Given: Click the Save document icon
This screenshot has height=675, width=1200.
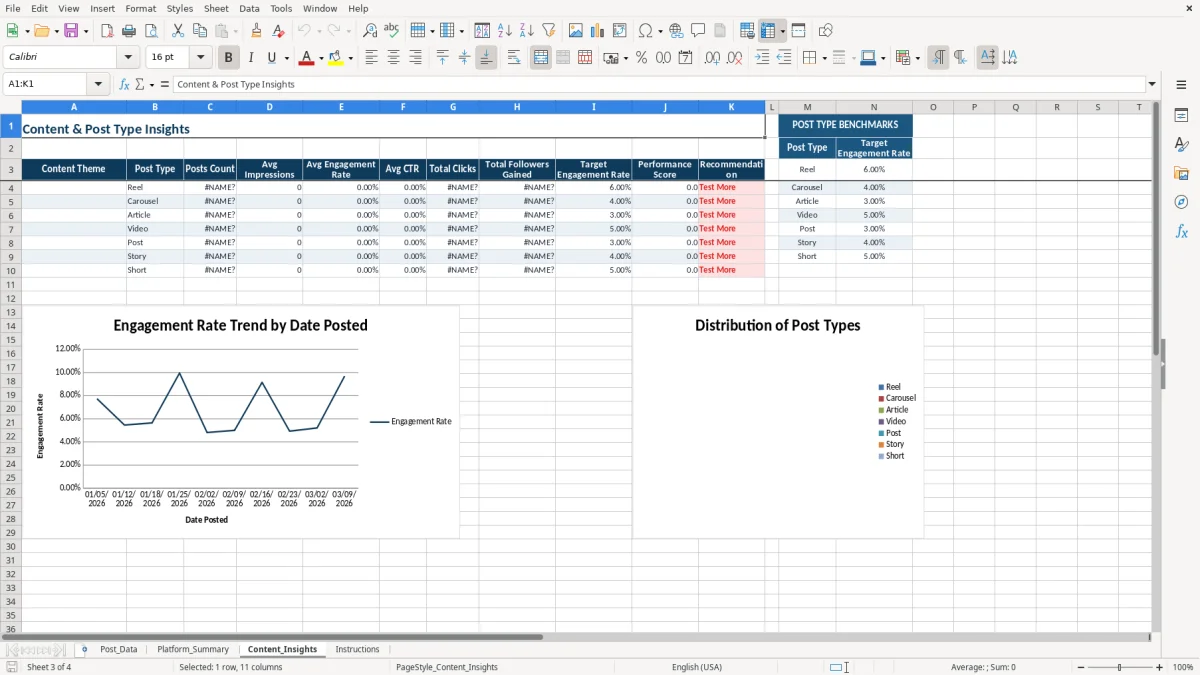Looking at the screenshot, I should point(71,31).
